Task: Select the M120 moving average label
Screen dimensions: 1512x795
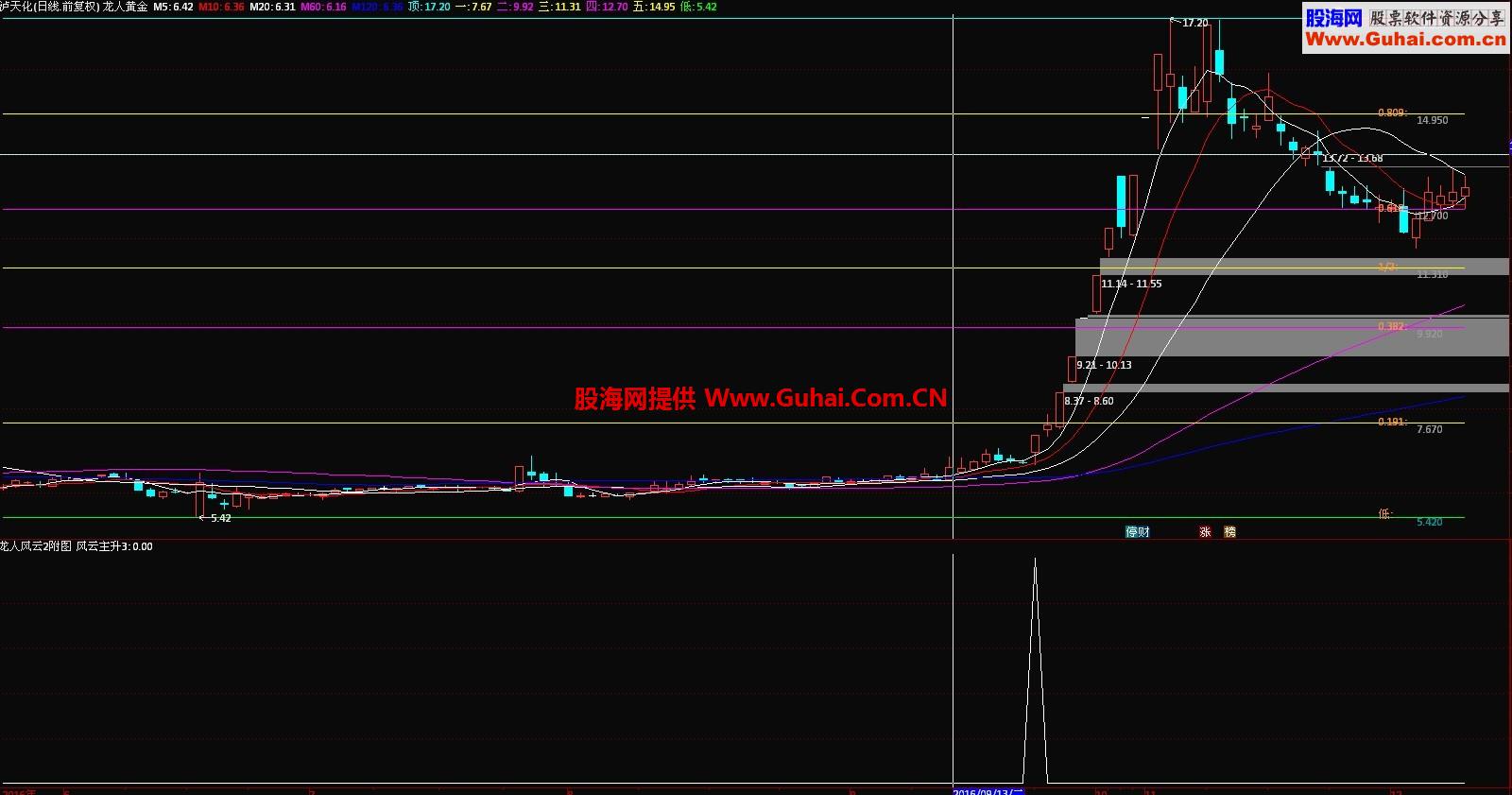Action: click(377, 7)
